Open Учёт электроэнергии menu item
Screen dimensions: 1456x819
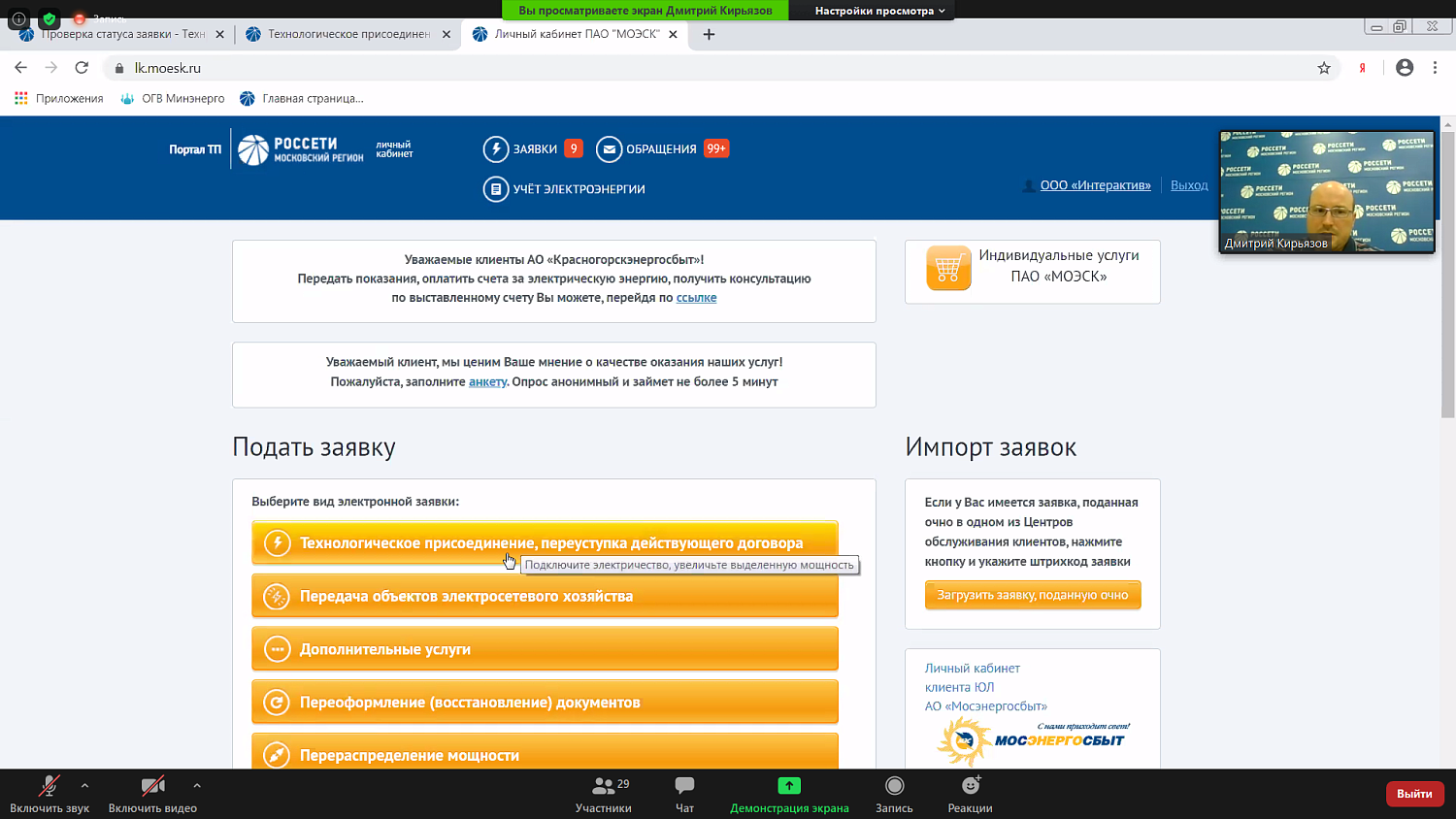[579, 189]
